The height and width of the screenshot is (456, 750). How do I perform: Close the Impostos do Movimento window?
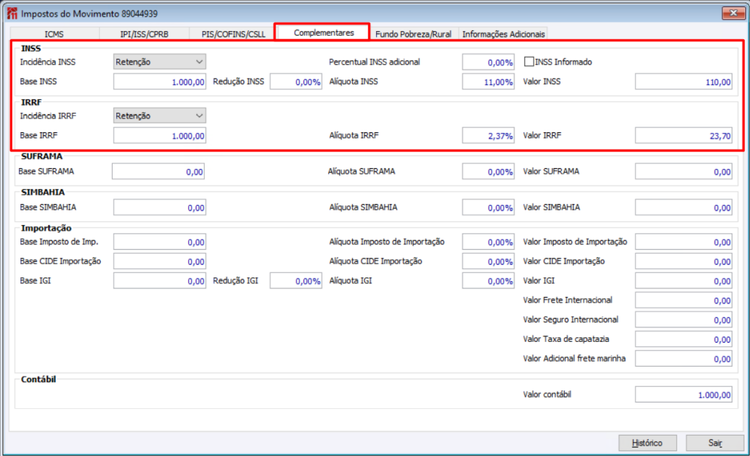click(x=733, y=13)
